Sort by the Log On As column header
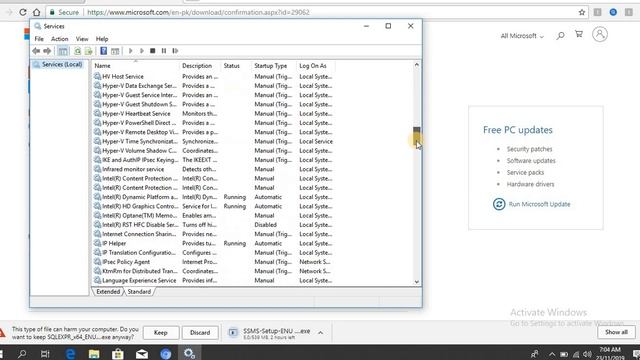This screenshot has width=640, height=360. (316, 66)
